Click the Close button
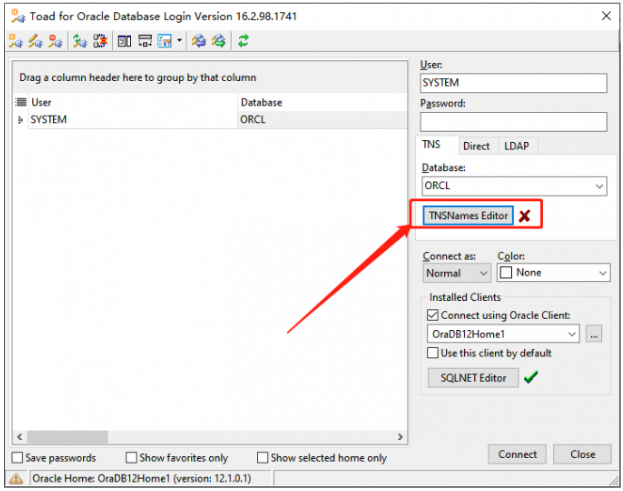The image size is (623, 491). tap(582, 454)
